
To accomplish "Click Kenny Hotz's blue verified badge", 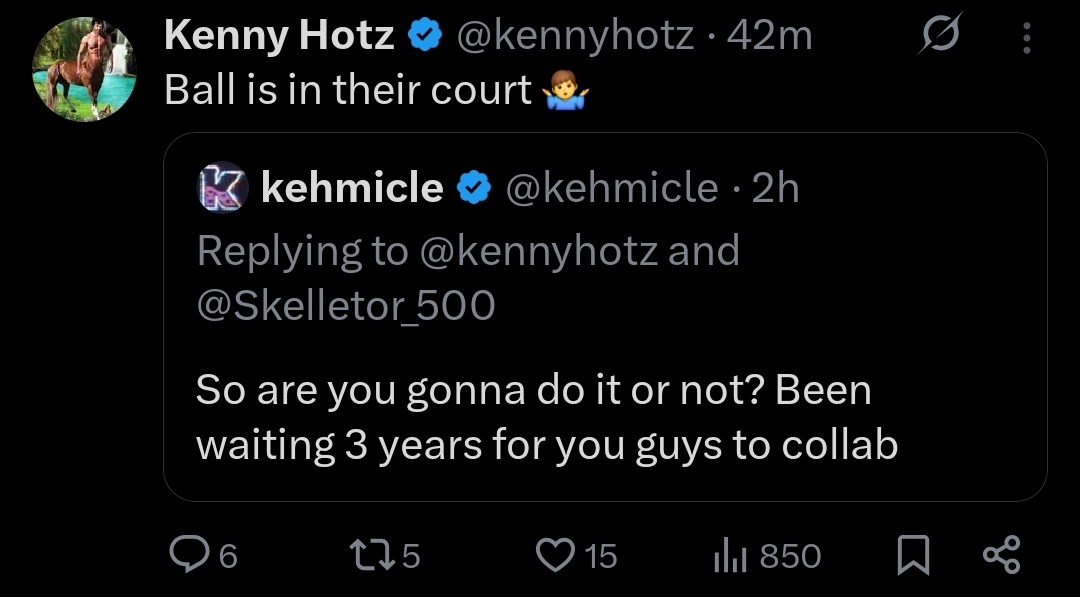I will tap(424, 37).
